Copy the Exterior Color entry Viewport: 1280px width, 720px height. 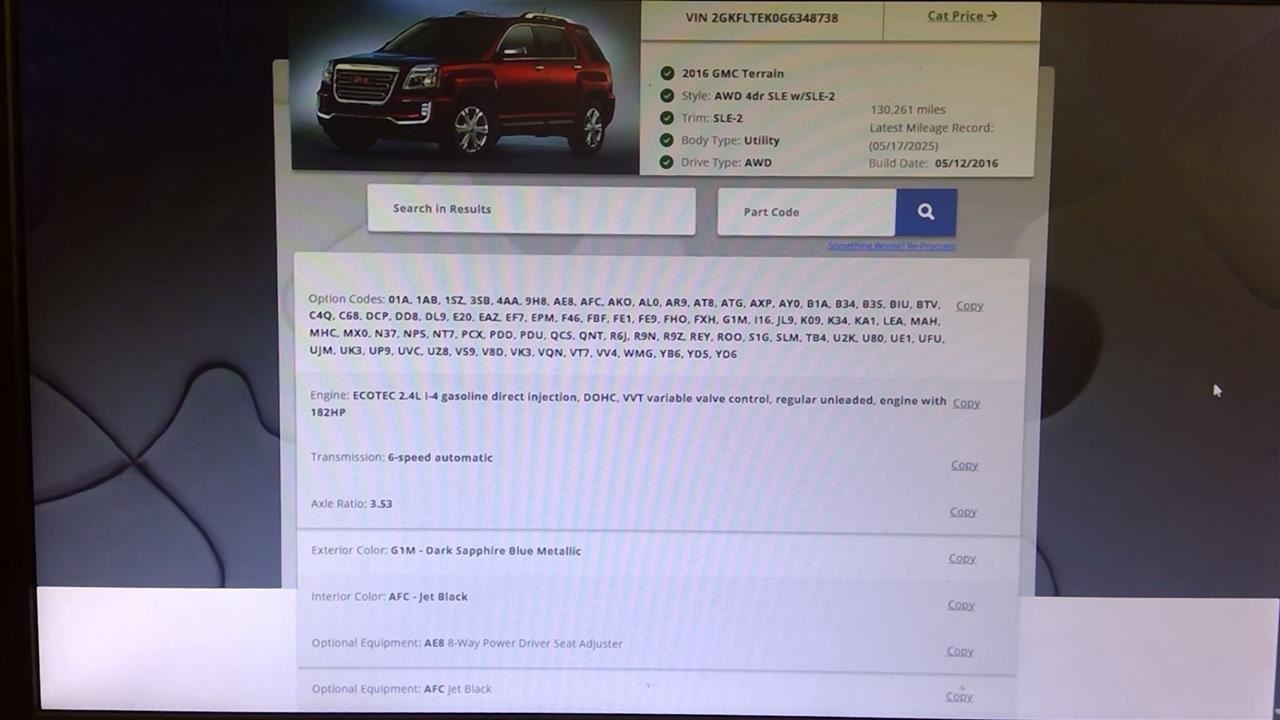[962, 559]
